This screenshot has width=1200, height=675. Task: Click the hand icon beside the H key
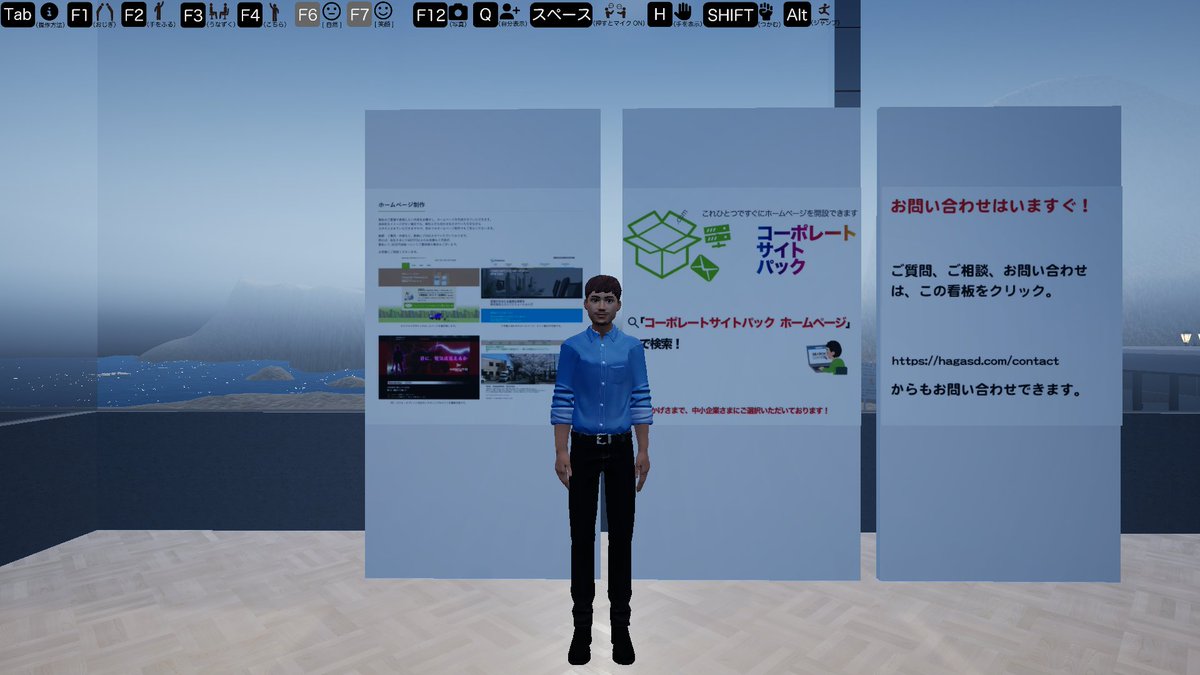(x=680, y=14)
